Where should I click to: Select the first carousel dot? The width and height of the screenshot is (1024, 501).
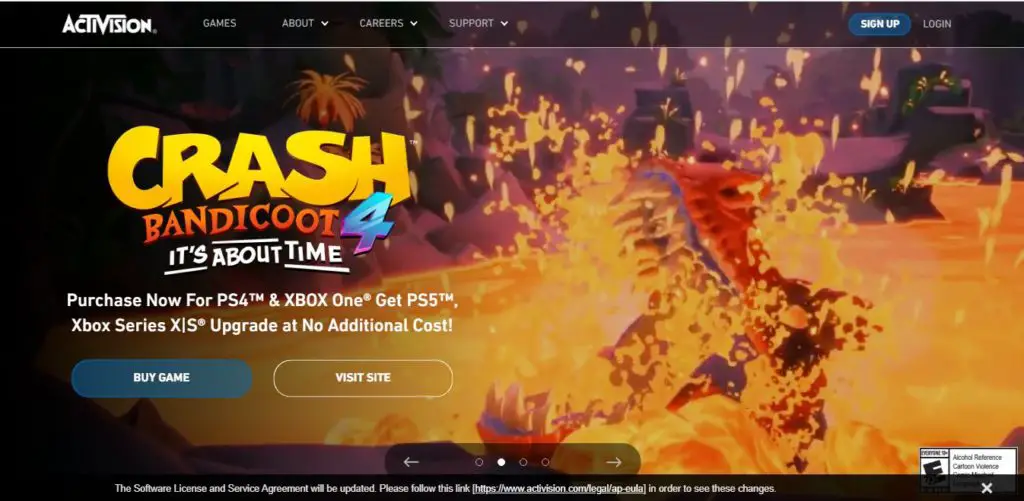(479, 462)
